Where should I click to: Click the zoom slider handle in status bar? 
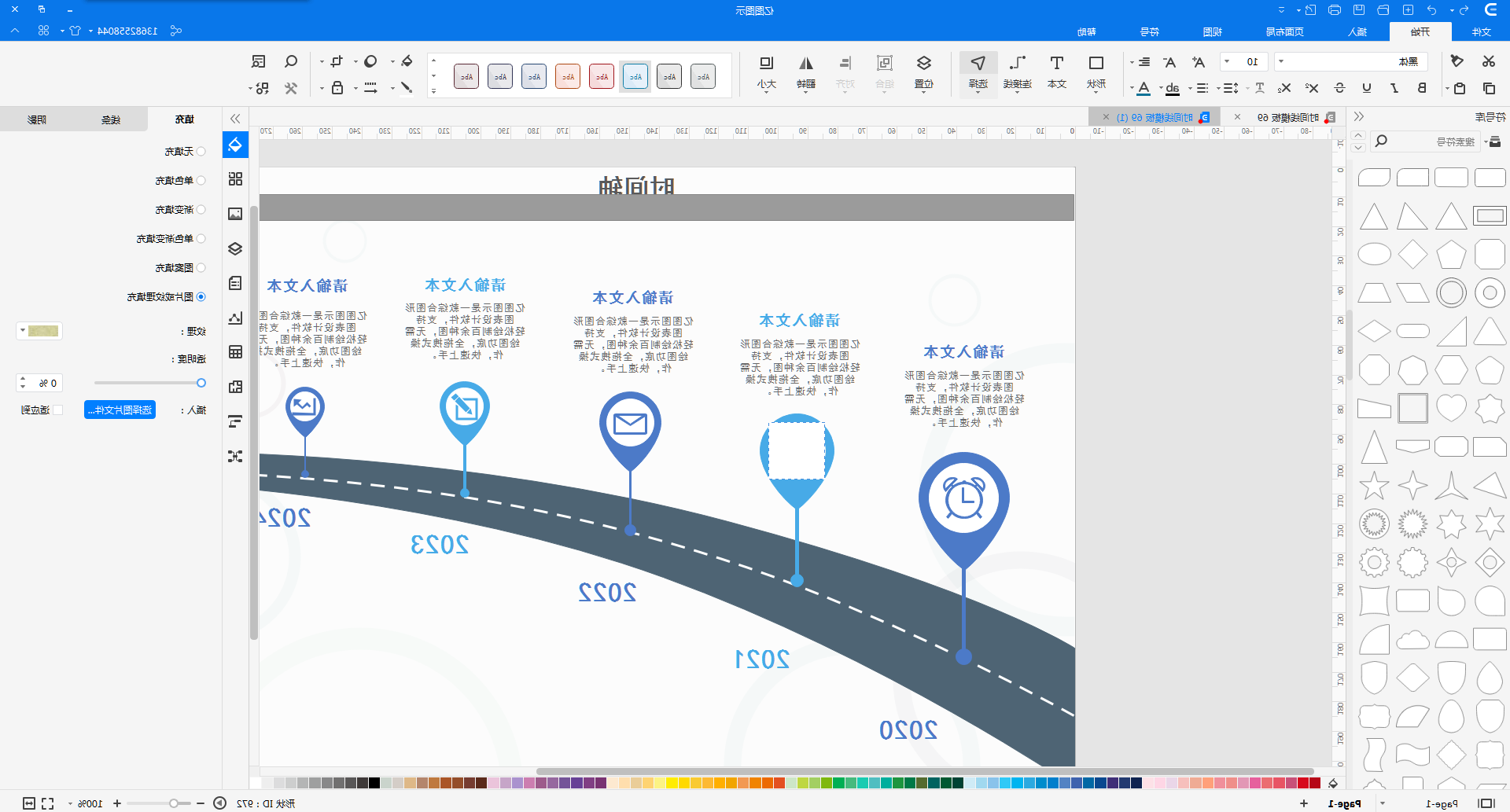point(174,803)
